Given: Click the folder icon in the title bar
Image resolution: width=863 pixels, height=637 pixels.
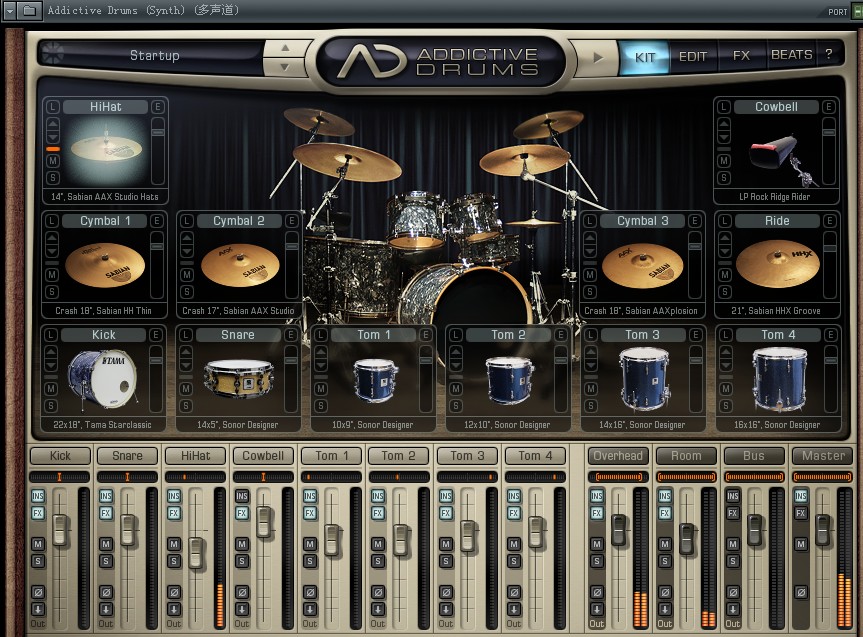Looking at the screenshot, I should 30,10.
